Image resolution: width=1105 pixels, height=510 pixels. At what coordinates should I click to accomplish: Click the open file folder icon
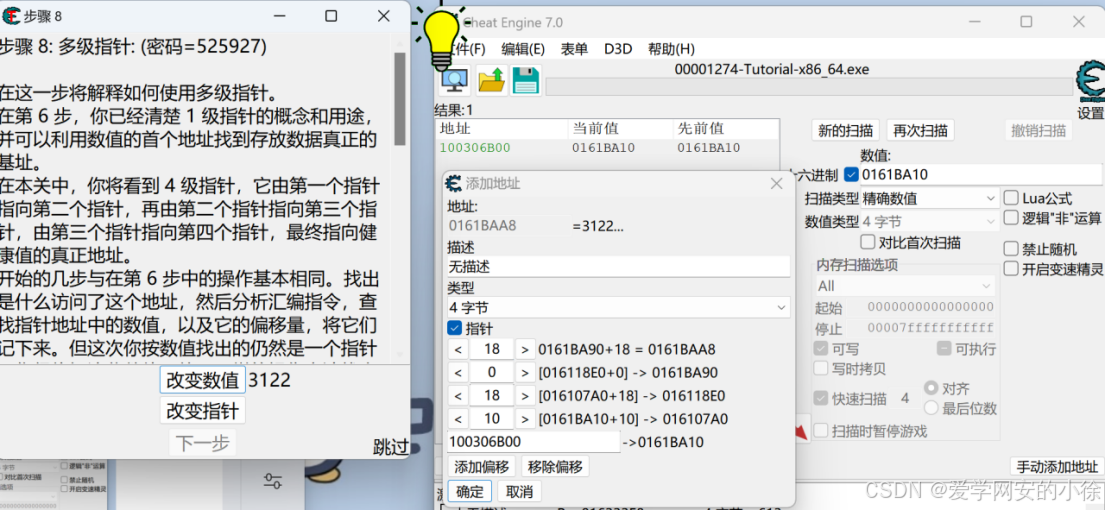pyautogui.click(x=491, y=80)
